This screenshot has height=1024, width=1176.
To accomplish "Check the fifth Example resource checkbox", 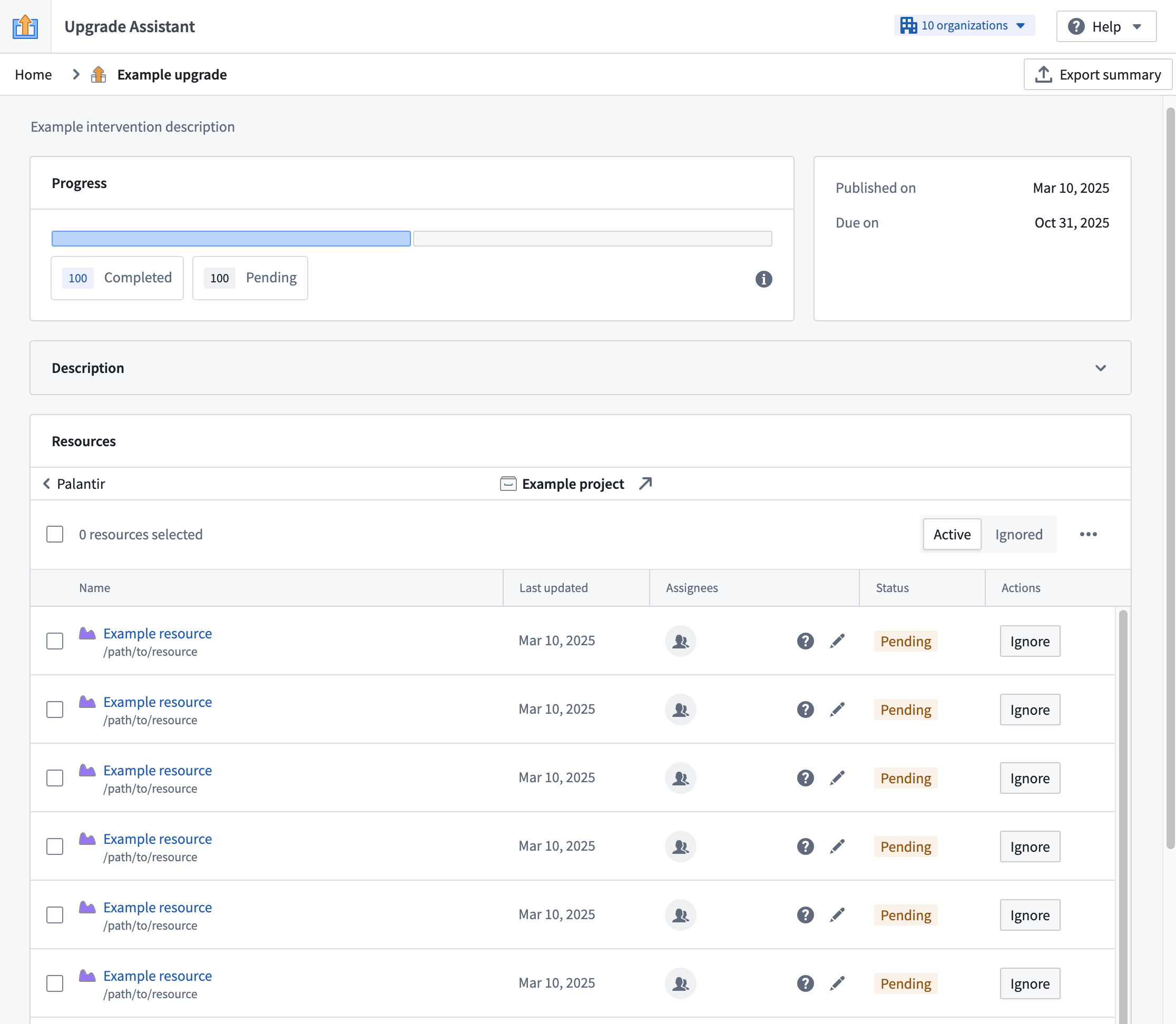I will pos(55,915).
